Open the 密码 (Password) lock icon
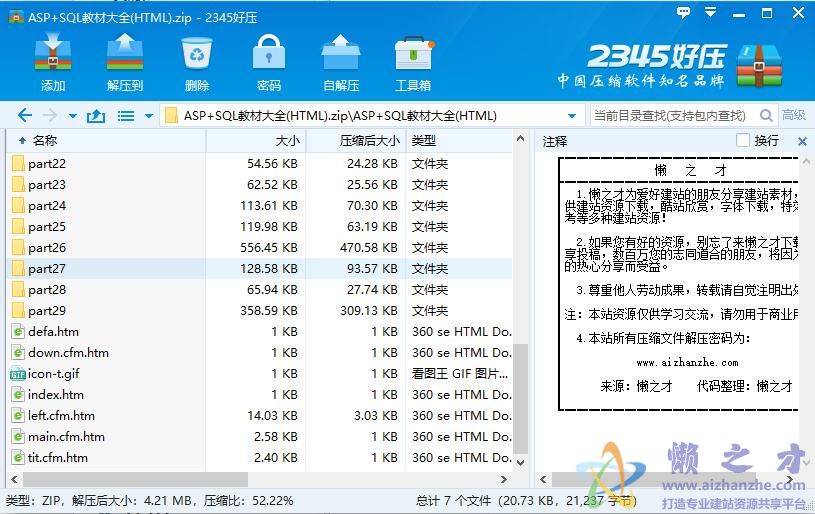 [269, 52]
